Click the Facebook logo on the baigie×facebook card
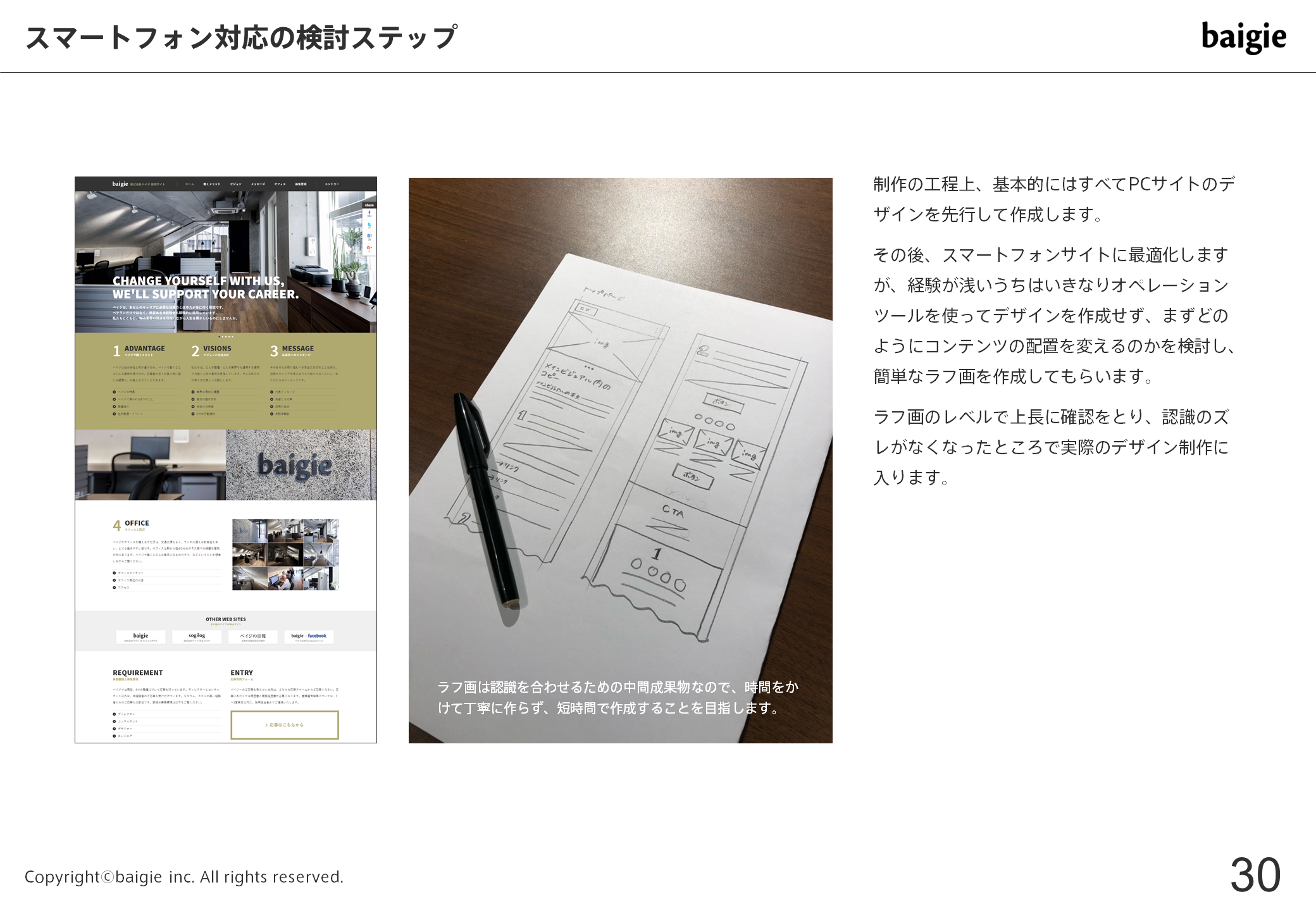The image size is (1316, 911). (x=317, y=635)
